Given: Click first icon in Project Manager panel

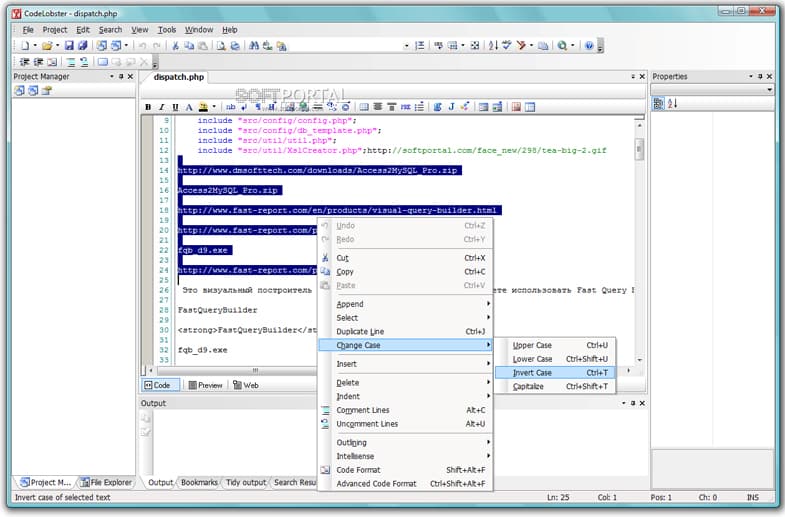Looking at the screenshot, I should pyautogui.click(x=19, y=91).
